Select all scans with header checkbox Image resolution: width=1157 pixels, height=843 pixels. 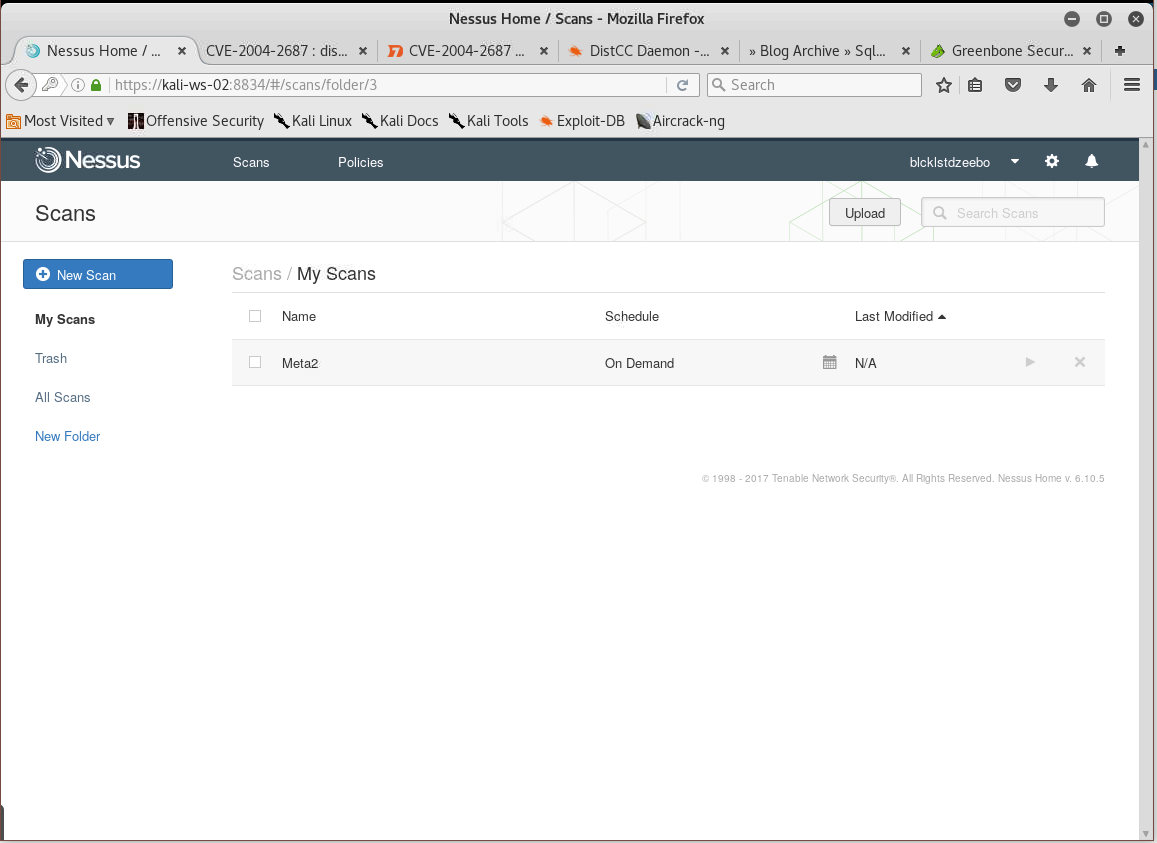point(255,316)
